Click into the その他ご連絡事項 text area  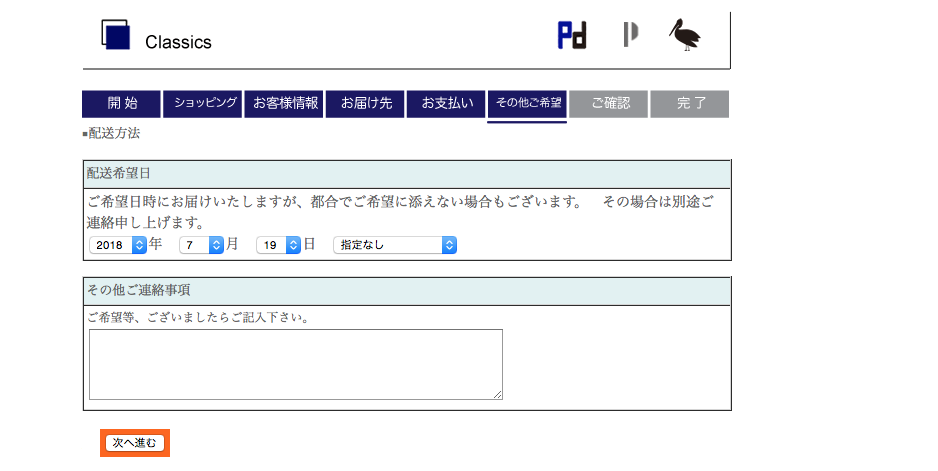[296, 364]
